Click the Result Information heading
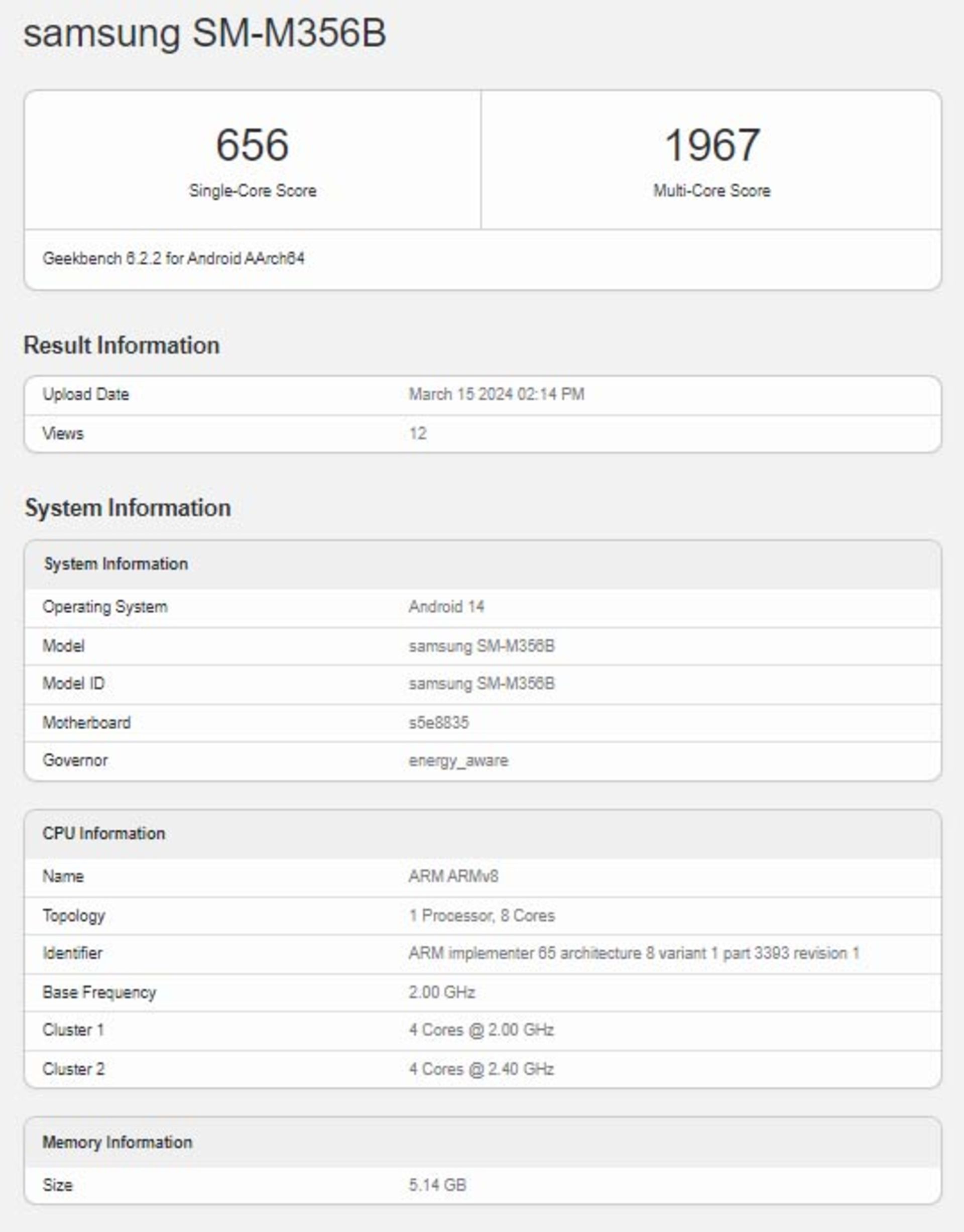Viewport: 964px width, 1232px height. tap(123, 346)
